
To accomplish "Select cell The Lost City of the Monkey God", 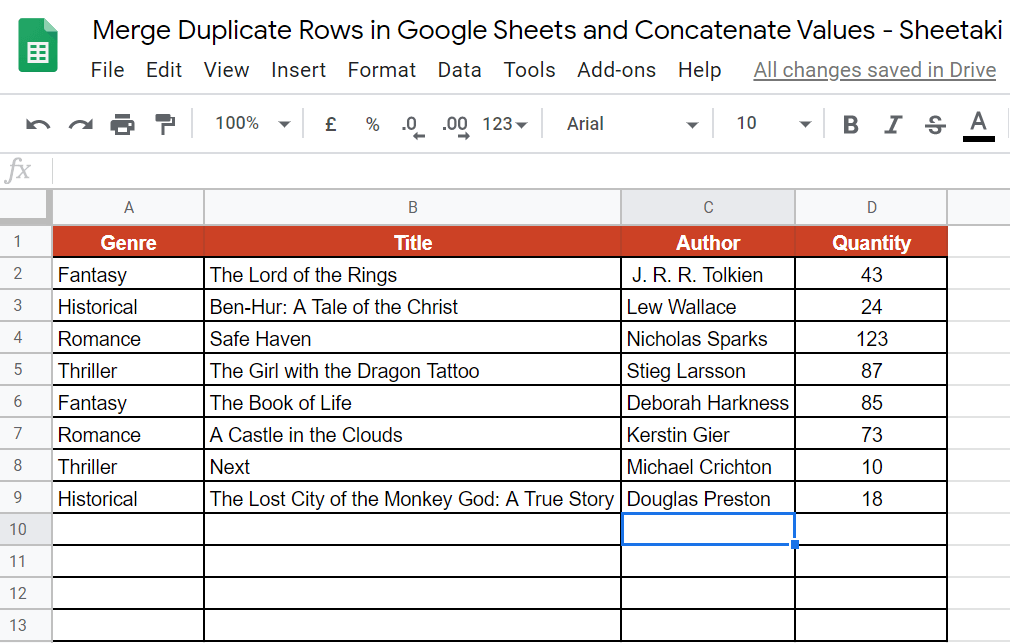I will 412,499.
